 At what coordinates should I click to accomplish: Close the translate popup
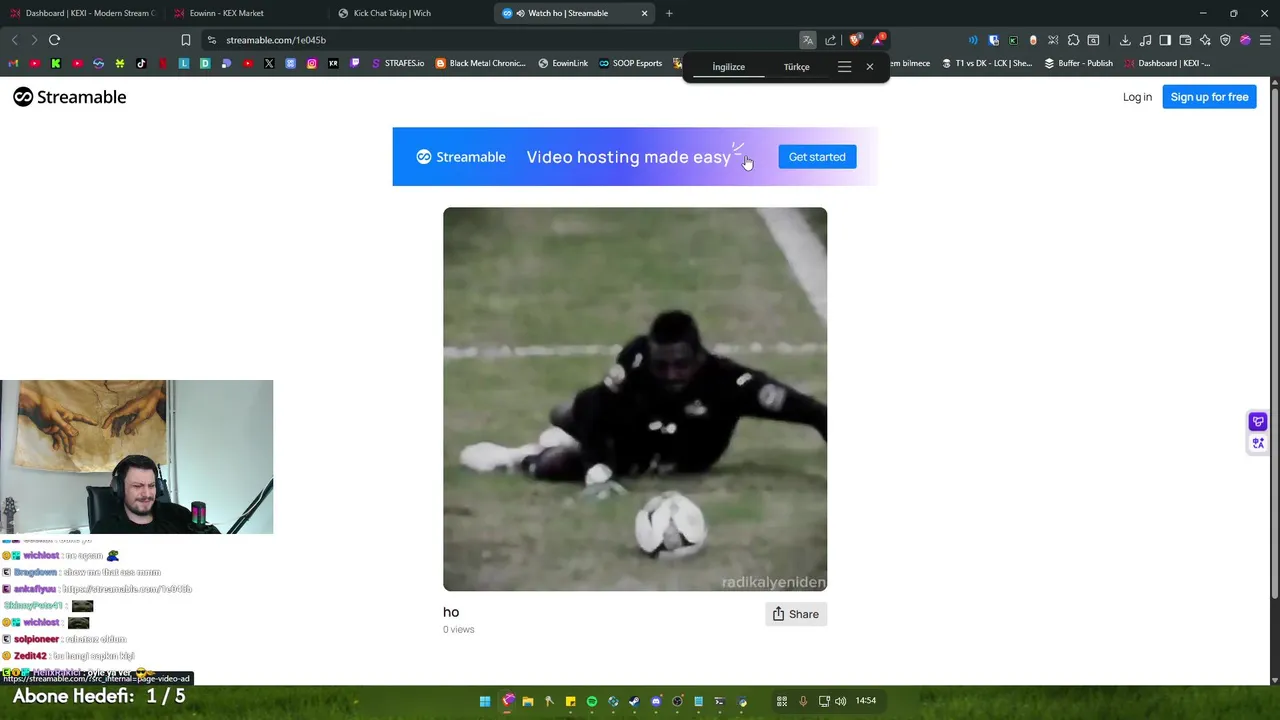870,67
